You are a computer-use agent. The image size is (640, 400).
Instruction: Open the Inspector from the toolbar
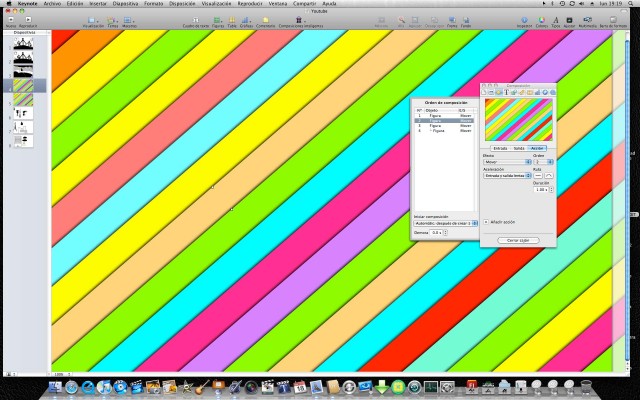tap(524, 20)
